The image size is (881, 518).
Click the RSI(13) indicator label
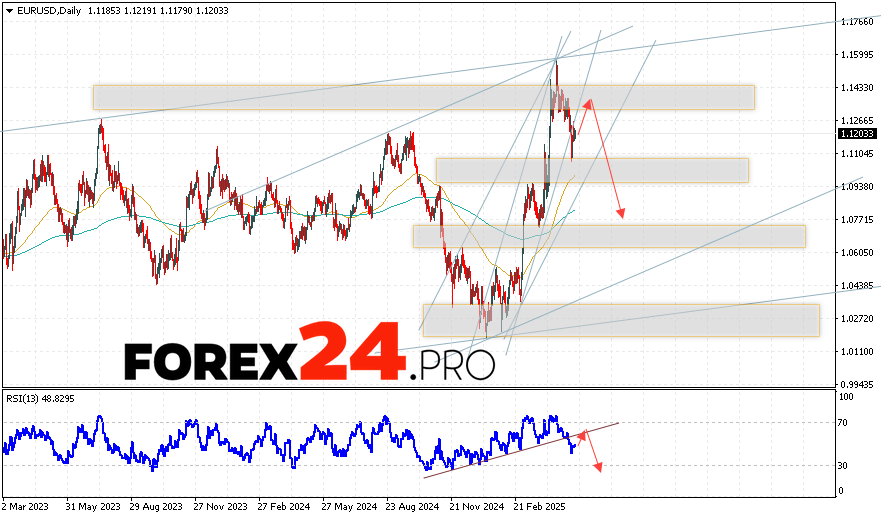pos(40,397)
